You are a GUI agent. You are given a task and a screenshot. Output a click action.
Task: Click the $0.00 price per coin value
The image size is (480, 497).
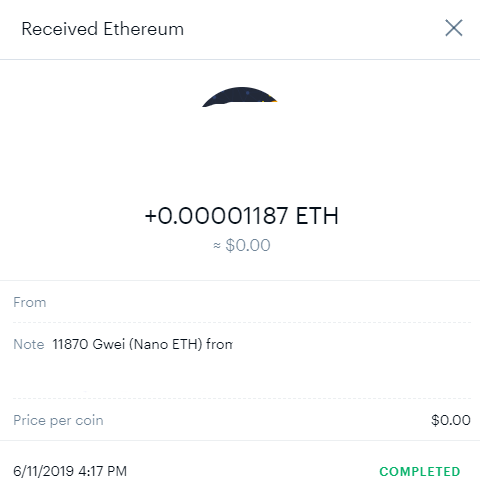pos(451,420)
